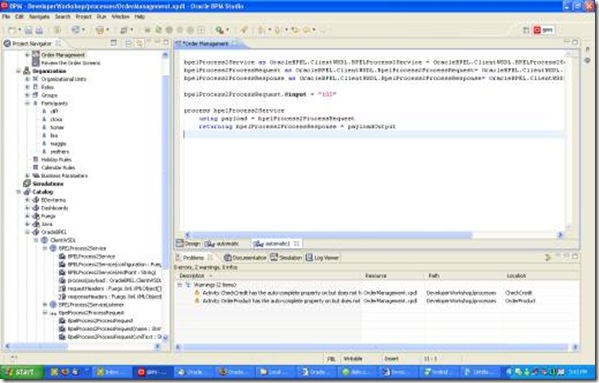Collapse the OracleBPEL catalog node
This screenshot has height=383, width=599.
point(27,232)
